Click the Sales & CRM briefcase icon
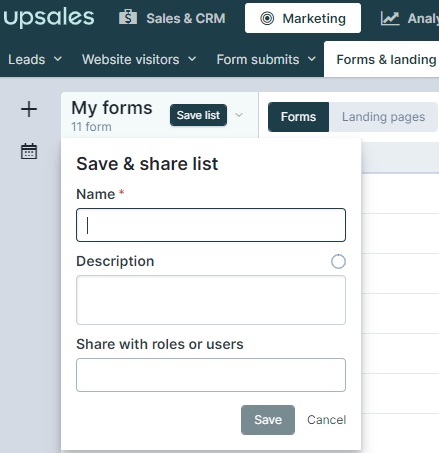439x453 pixels. pos(128,17)
